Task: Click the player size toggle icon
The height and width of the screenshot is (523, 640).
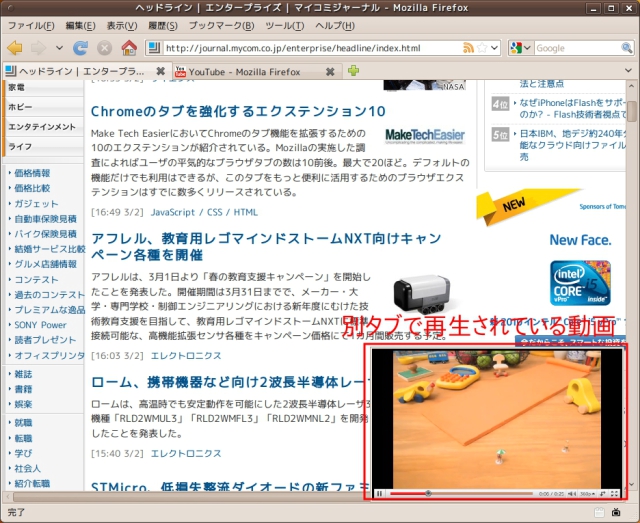Action: coord(603,494)
